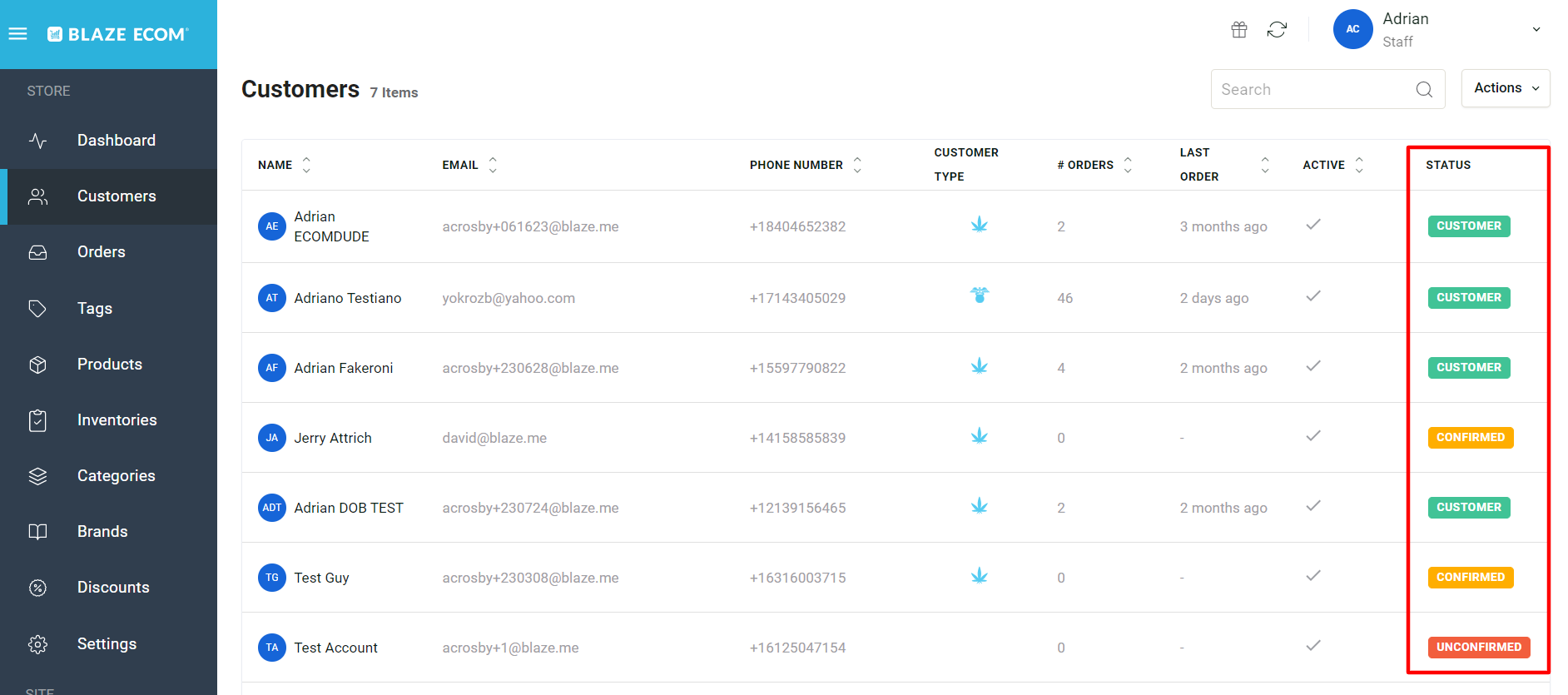
Task: Click active checkmark for Adrian ECOMDUDE
Action: click(x=1313, y=225)
